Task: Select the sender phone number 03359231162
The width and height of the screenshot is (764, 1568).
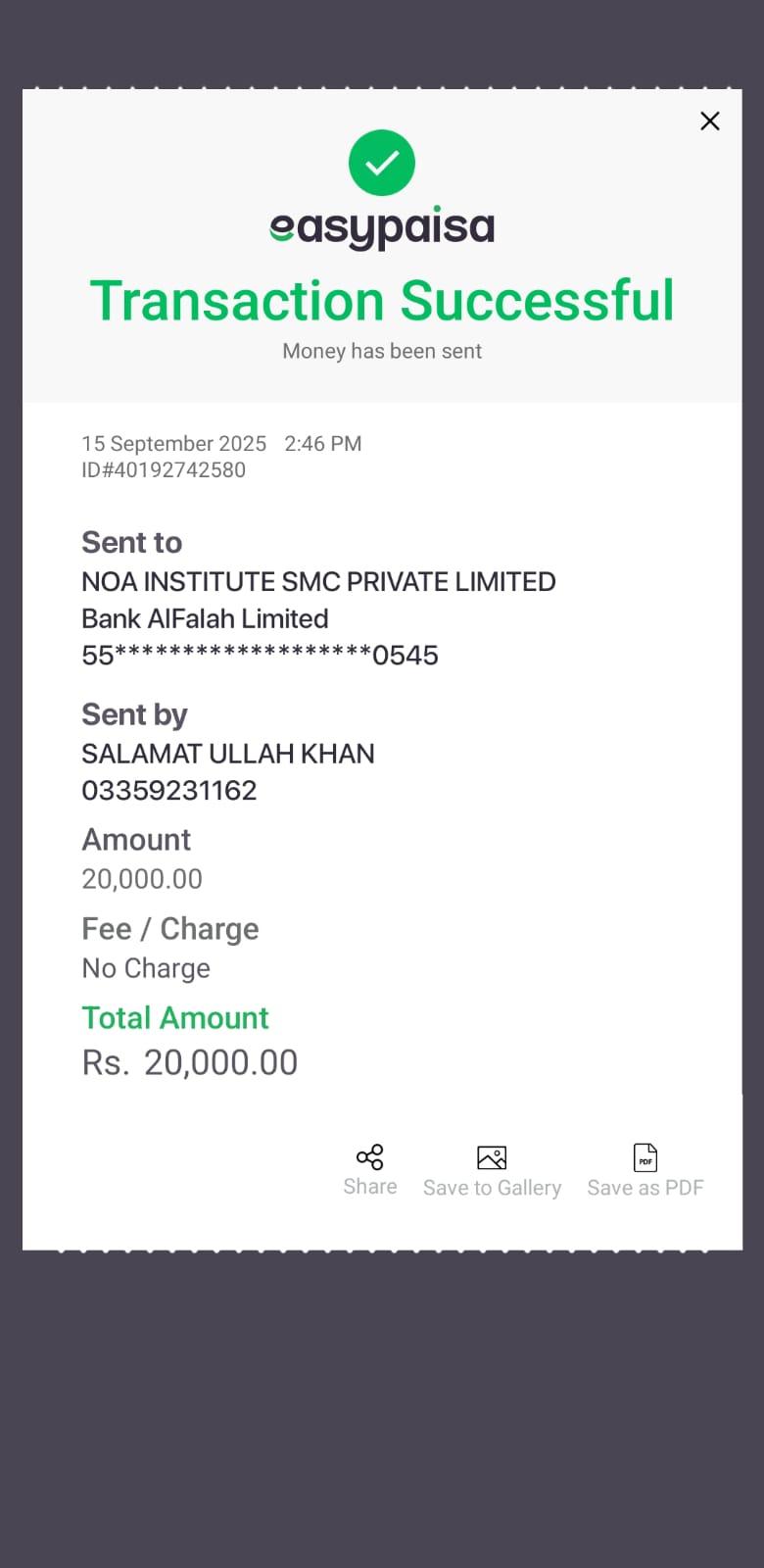Action: coord(169,791)
